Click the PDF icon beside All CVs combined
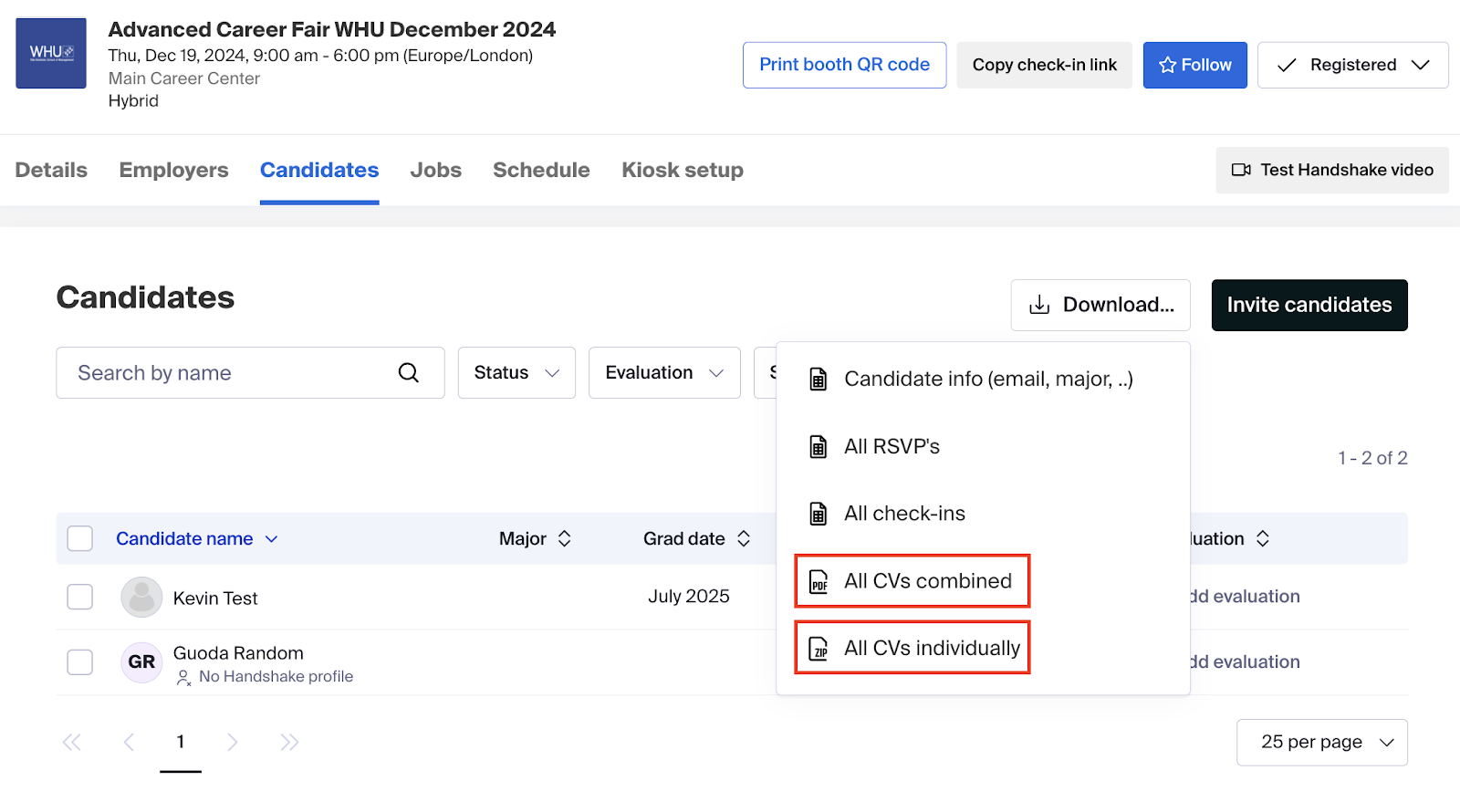The width and height of the screenshot is (1460, 812). coord(819,581)
